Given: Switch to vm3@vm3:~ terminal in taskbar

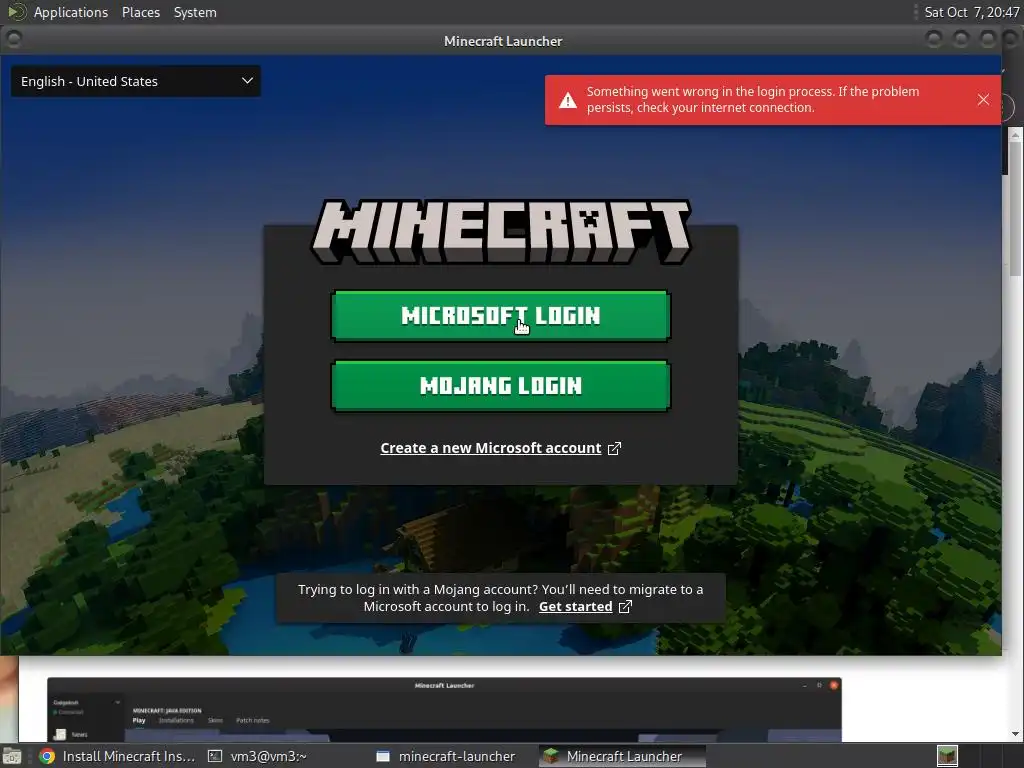Looking at the screenshot, I should click(x=258, y=756).
